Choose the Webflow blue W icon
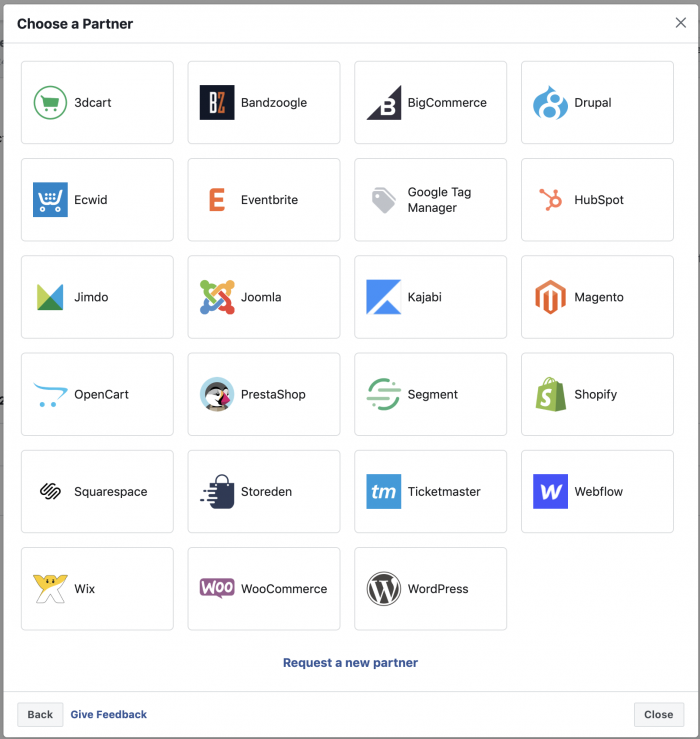This screenshot has width=700, height=739. point(550,492)
